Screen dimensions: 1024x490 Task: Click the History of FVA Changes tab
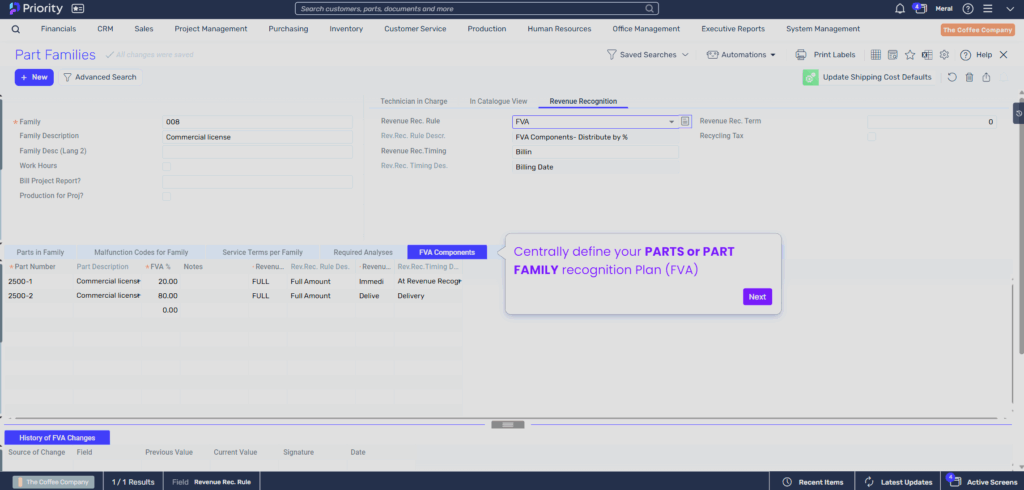[57, 438]
